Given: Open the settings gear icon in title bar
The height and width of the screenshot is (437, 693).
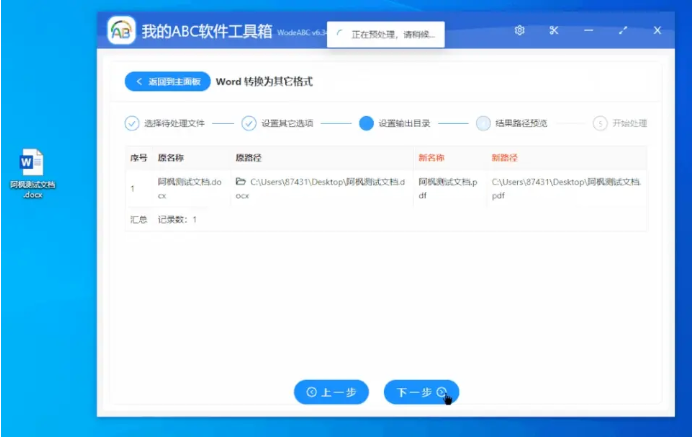Looking at the screenshot, I should [x=520, y=30].
